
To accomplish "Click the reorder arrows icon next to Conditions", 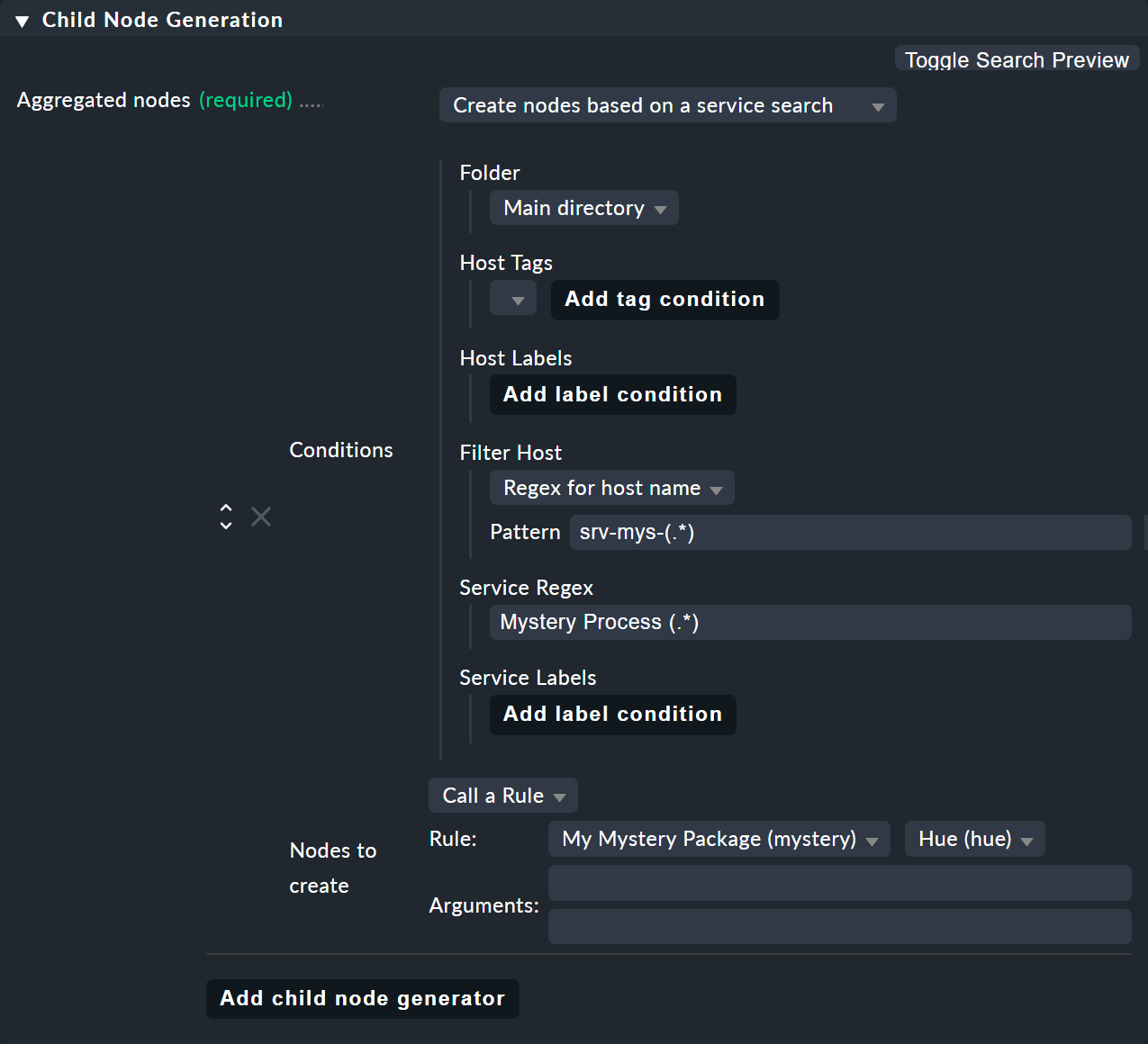I will coord(225,517).
